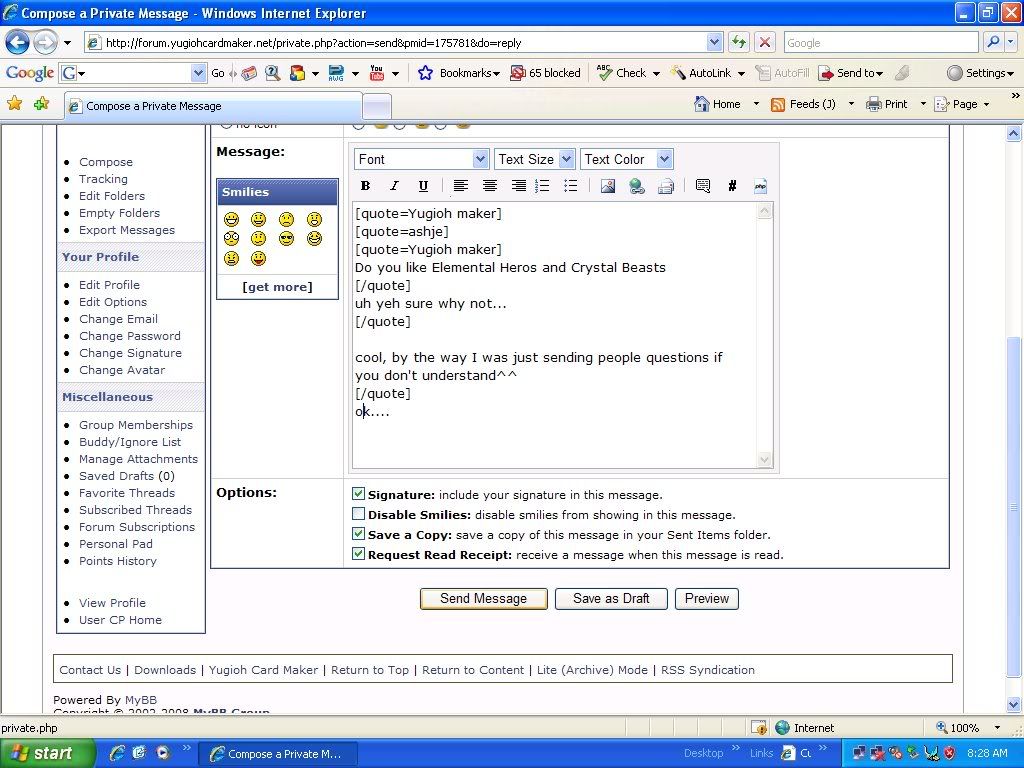Enable the Disable Smilies checkbox

pyautogui.click(x=358, y=514)
